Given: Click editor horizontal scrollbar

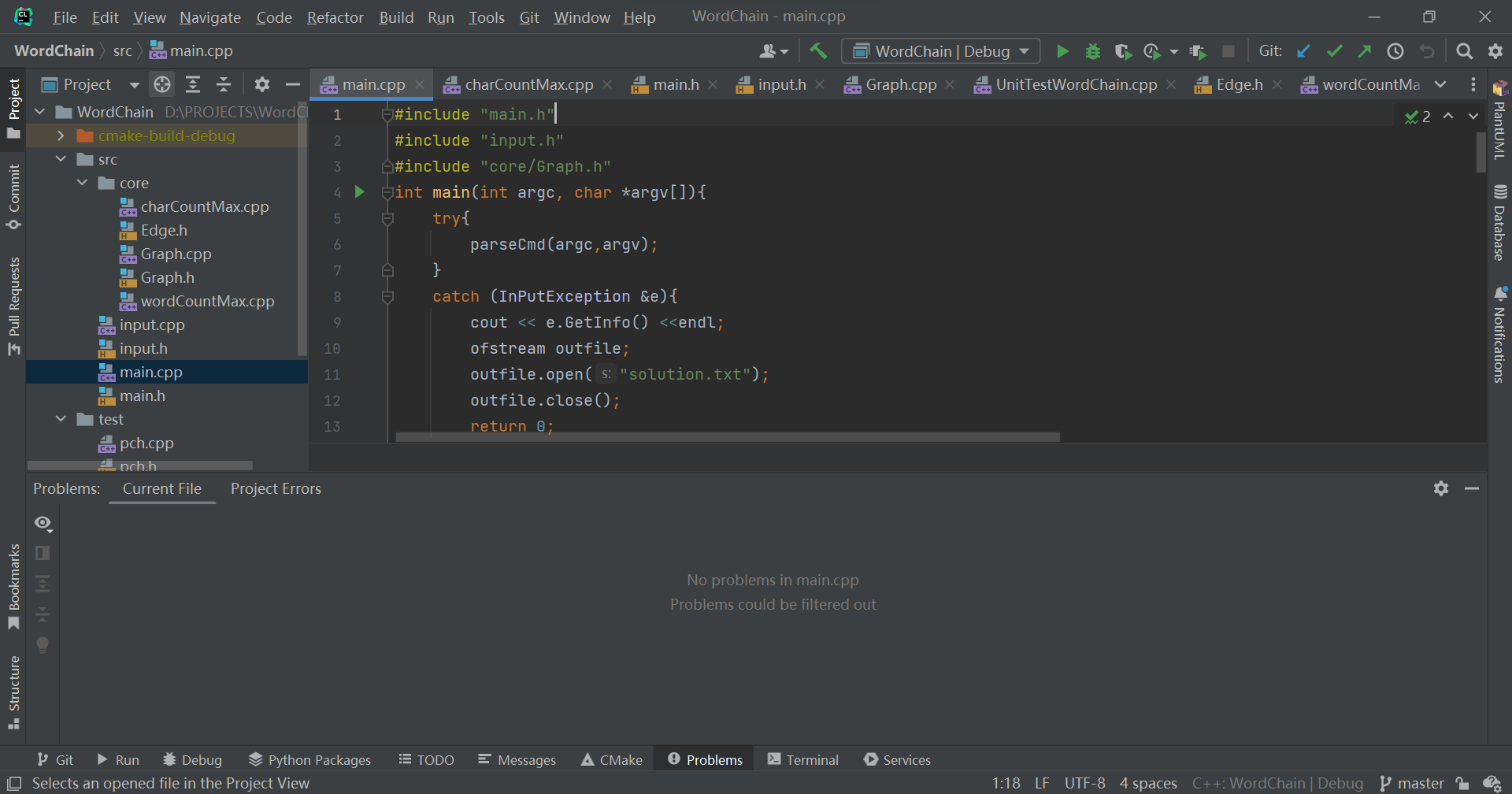Looking at the screenshot, I should [x=728, y=436].
